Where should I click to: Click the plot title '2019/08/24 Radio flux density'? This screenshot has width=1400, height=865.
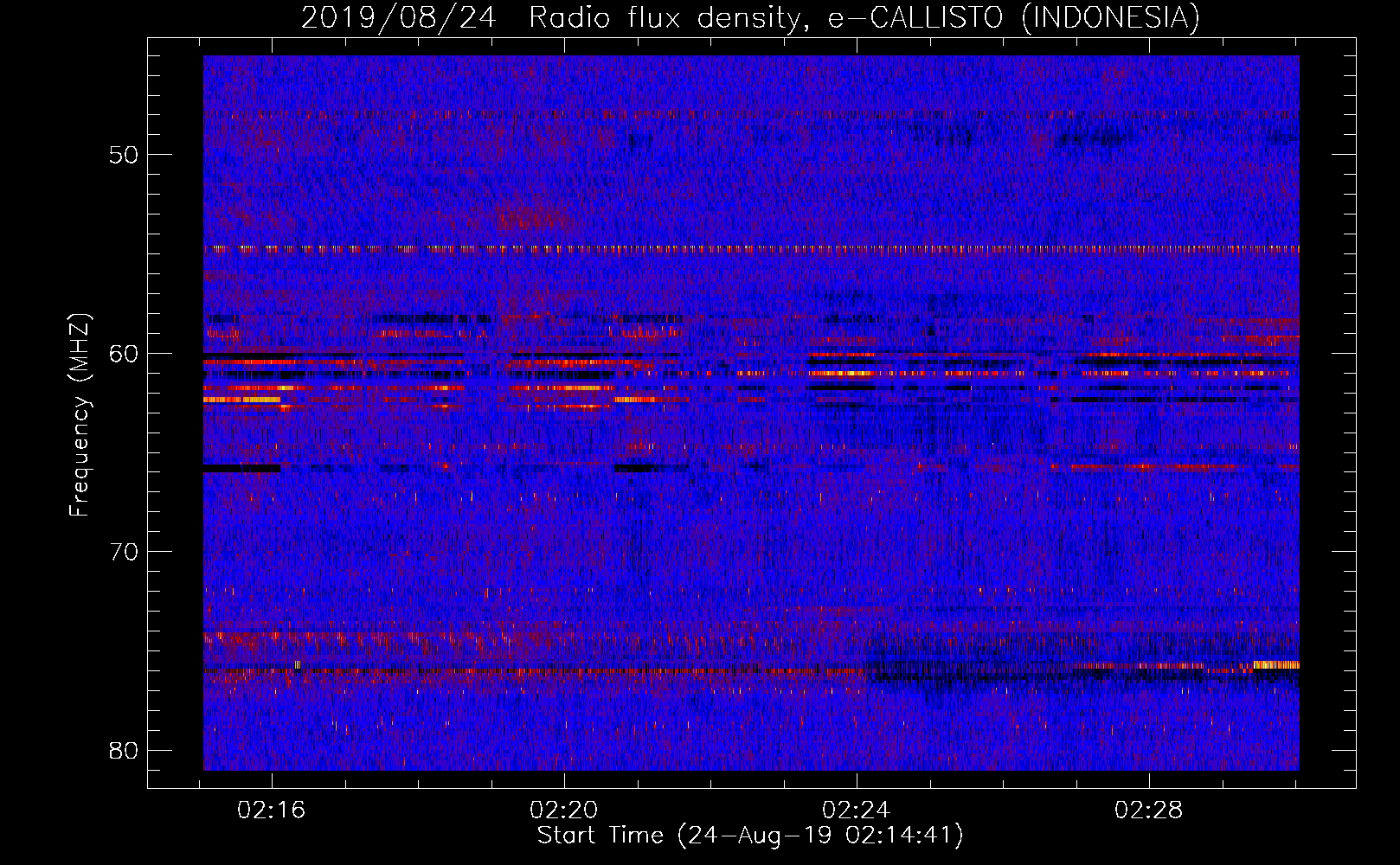click(x=552, y=17)
